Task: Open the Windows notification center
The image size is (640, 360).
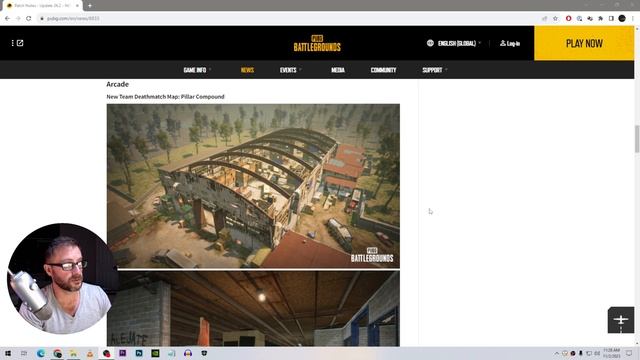Action: [x=629, y=353]
